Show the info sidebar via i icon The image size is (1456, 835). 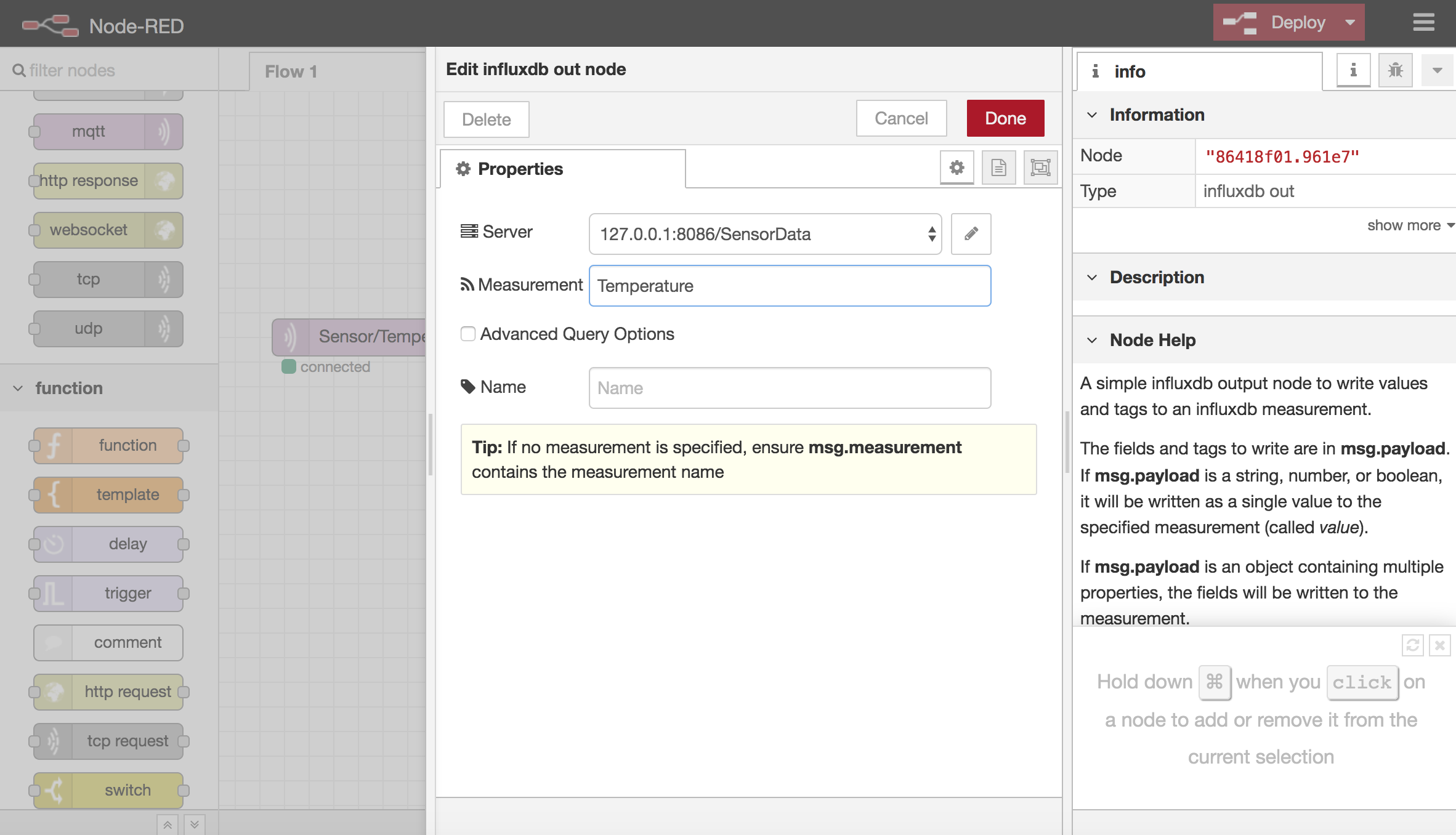pos(1353,70)
